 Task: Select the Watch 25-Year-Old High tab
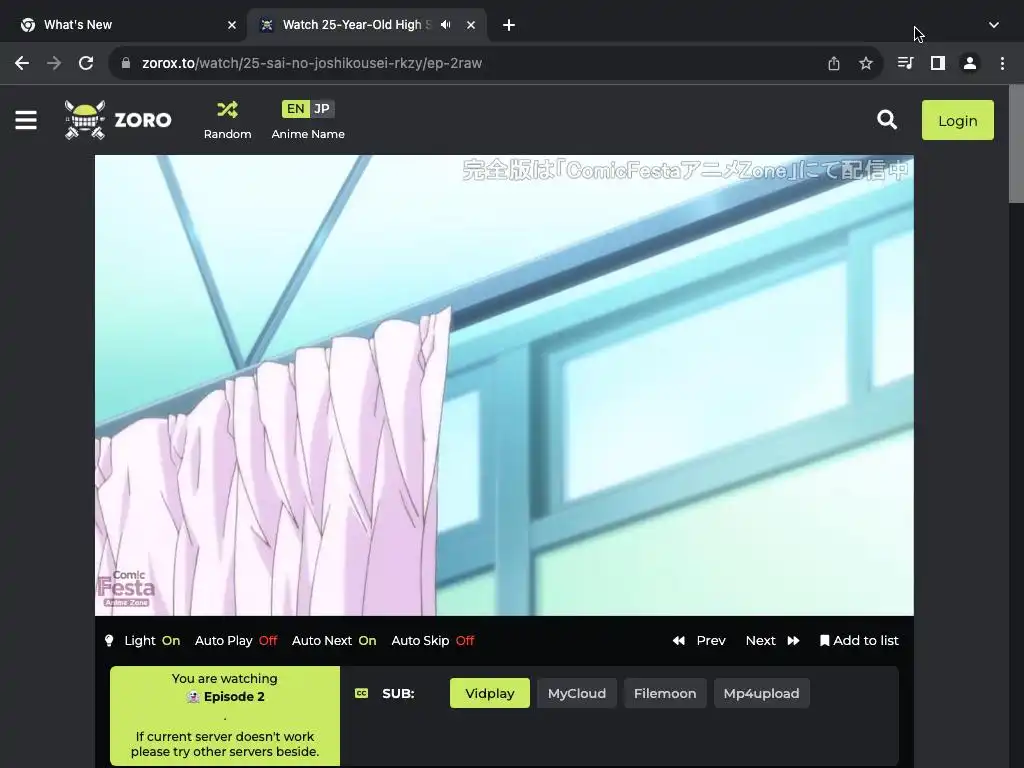click(367, 25)
